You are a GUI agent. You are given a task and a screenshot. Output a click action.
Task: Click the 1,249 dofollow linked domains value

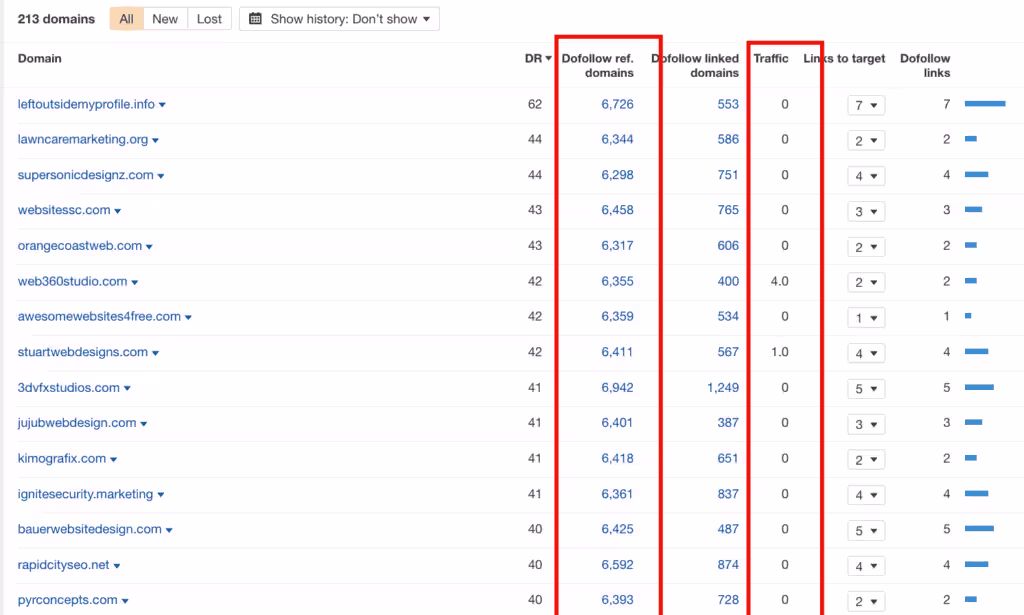pos(722,388)
